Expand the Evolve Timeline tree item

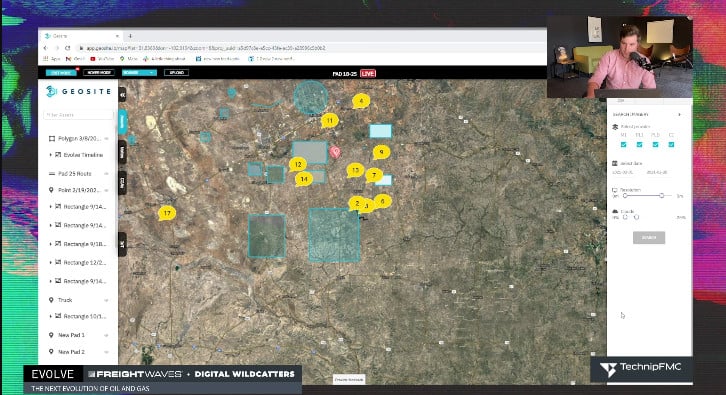click(x=50, y=155)
